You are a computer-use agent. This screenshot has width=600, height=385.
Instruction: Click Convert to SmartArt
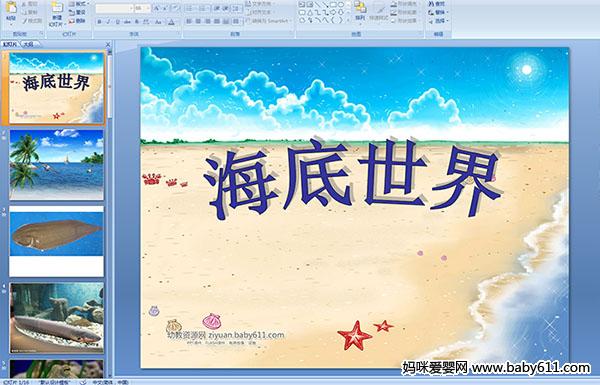(x=268, y=21)
